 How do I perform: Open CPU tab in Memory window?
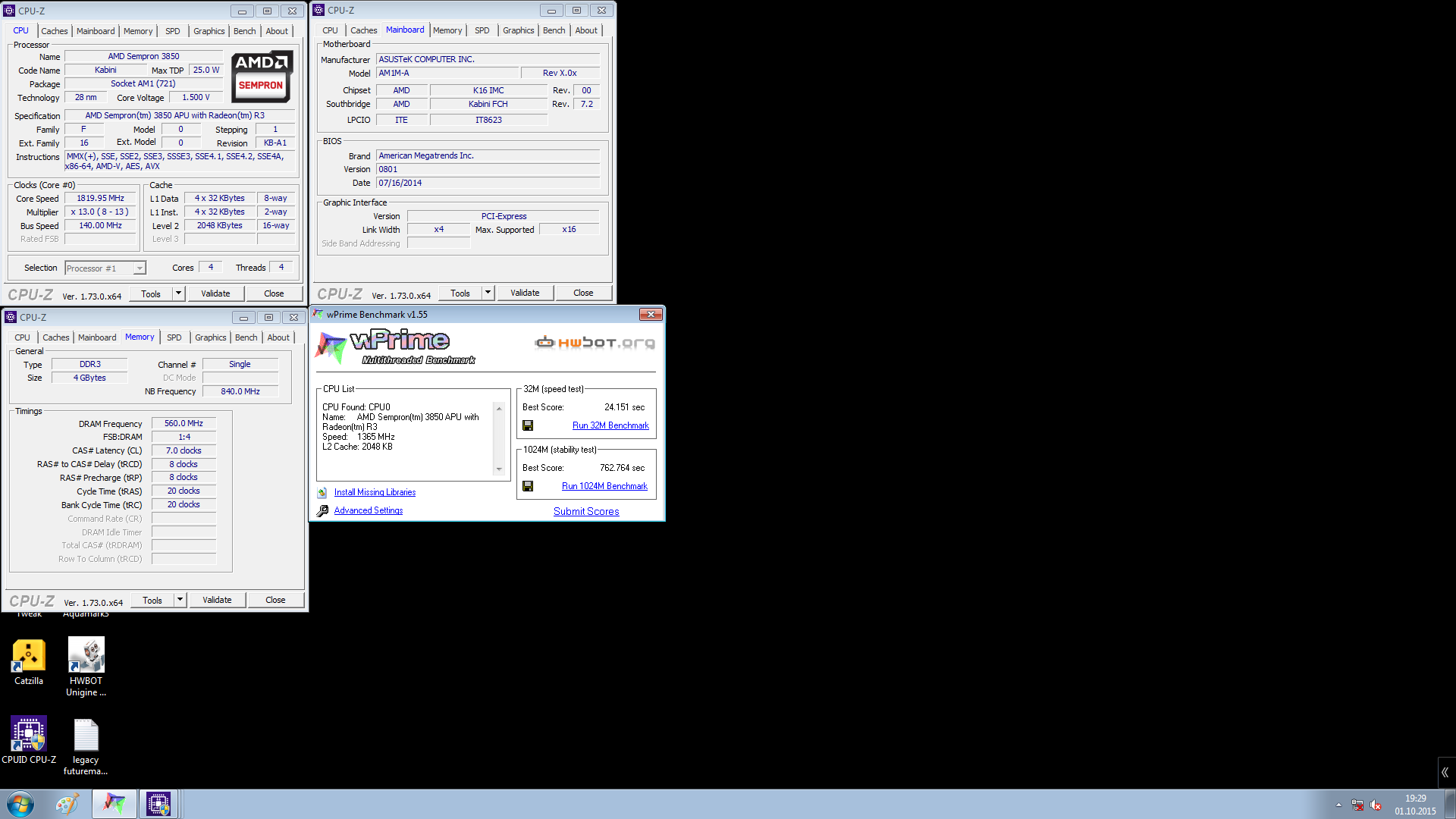pos(23,337)
